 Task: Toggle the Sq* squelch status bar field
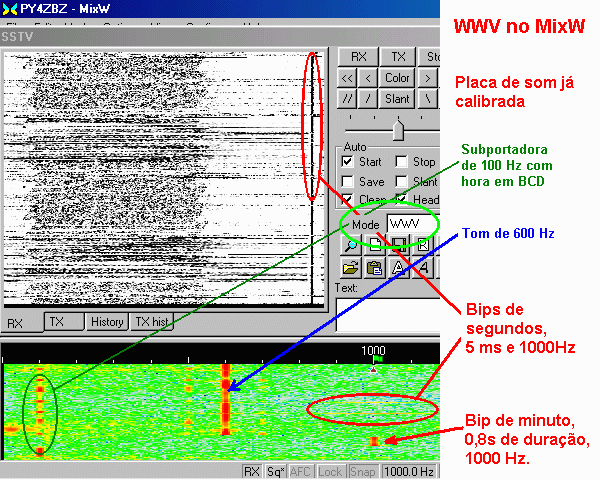(x=276, y=472)
